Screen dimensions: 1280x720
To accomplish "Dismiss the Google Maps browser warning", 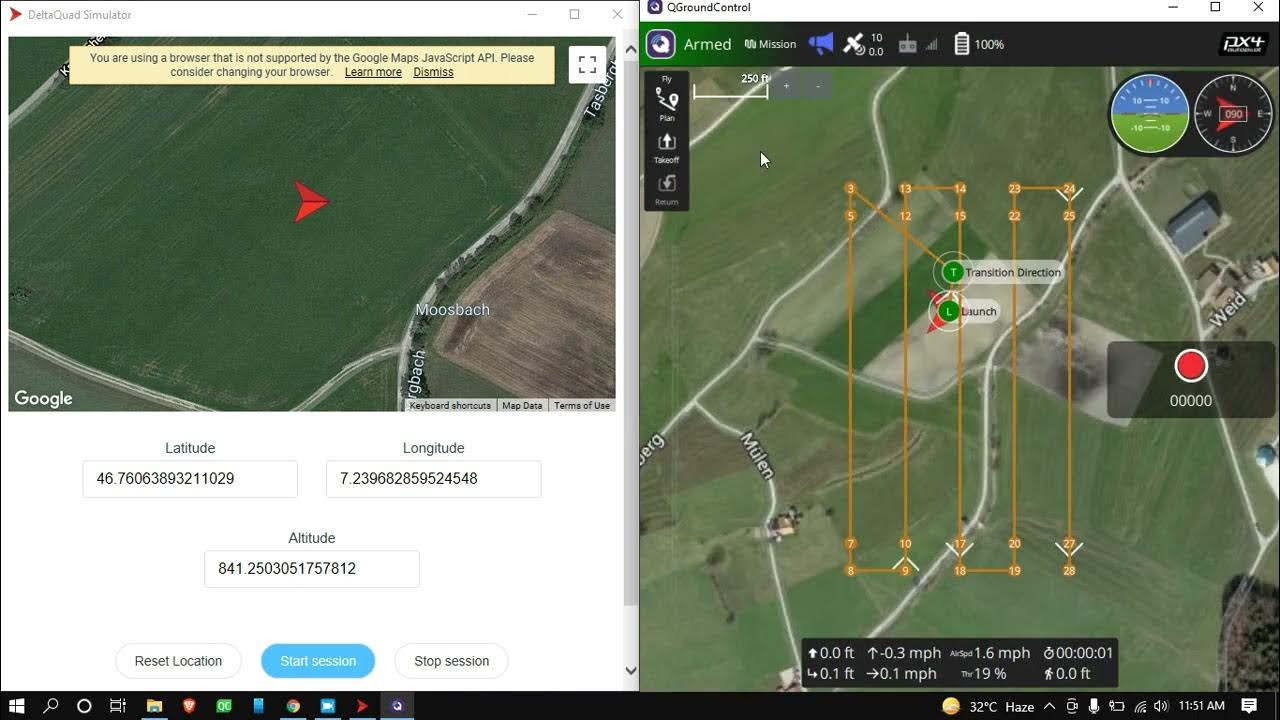I will click(x=433, y=72).
